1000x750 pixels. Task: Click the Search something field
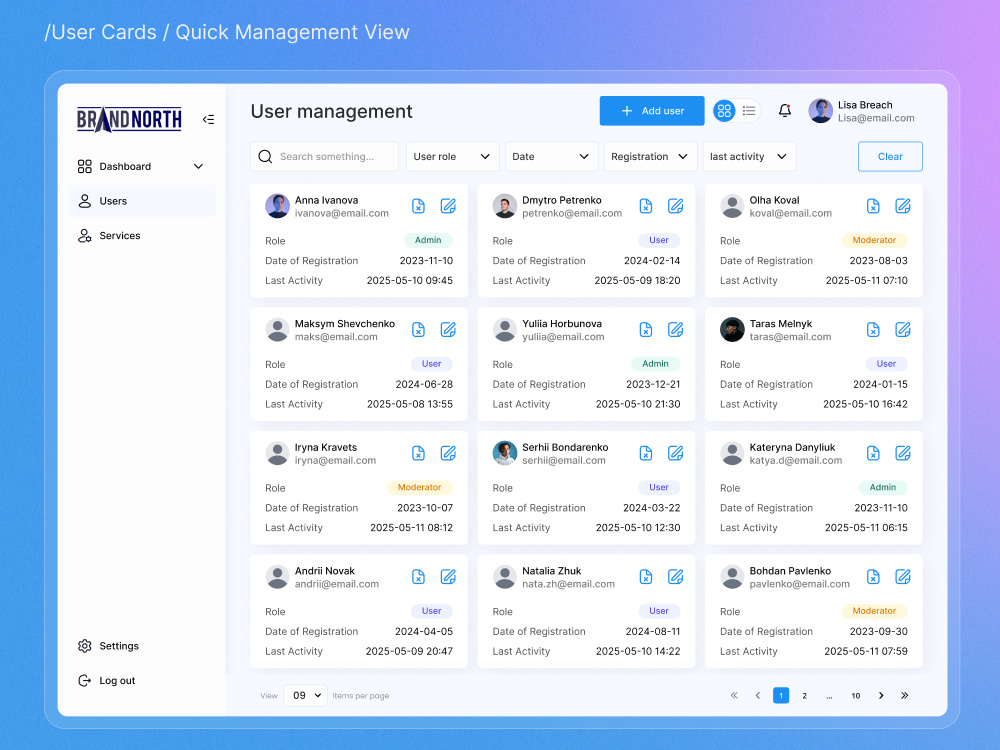coord(325,156)
